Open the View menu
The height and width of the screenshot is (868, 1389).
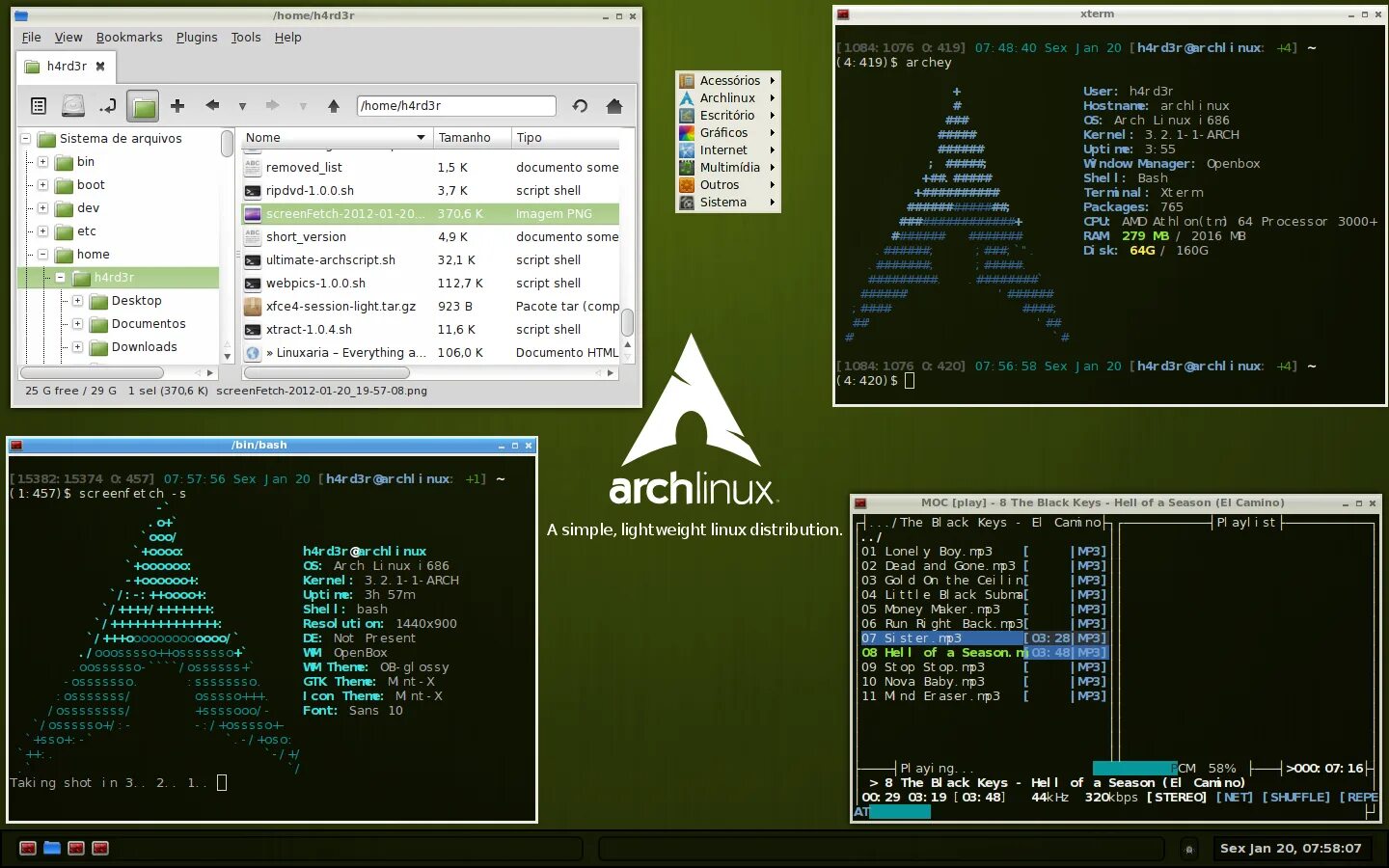pyautogui.click(x=68, y=38)
